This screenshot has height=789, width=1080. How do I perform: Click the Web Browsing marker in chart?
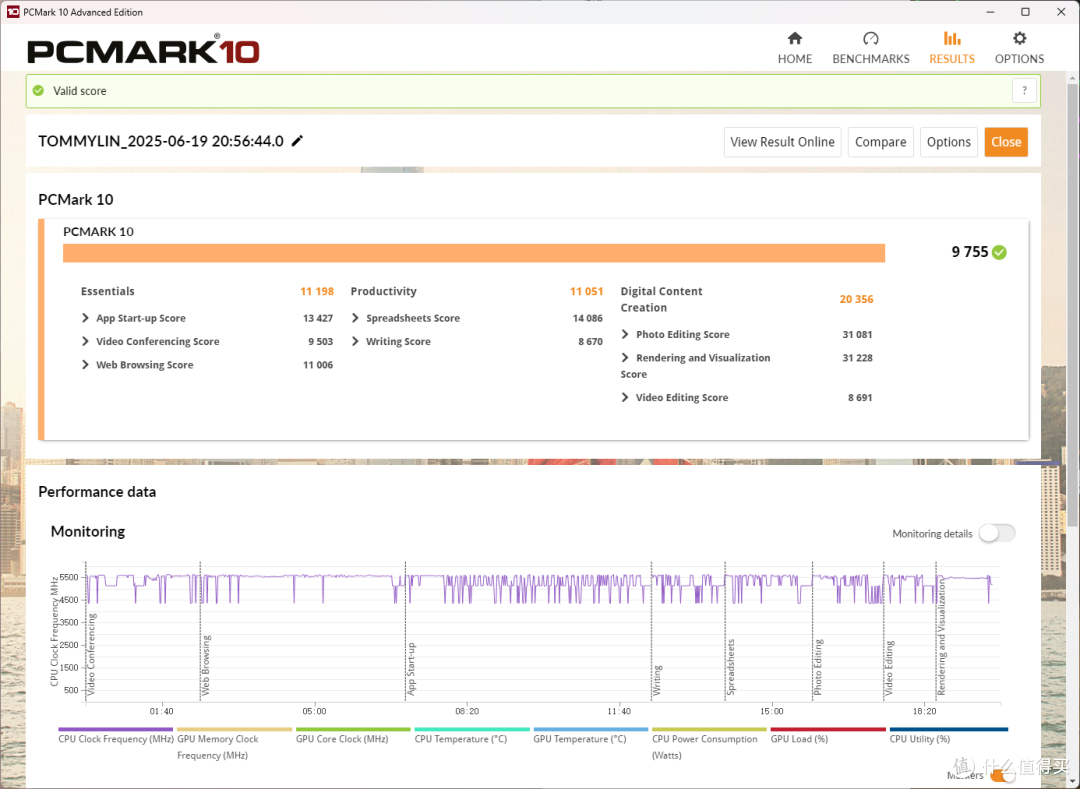click(x=206, y=664)
